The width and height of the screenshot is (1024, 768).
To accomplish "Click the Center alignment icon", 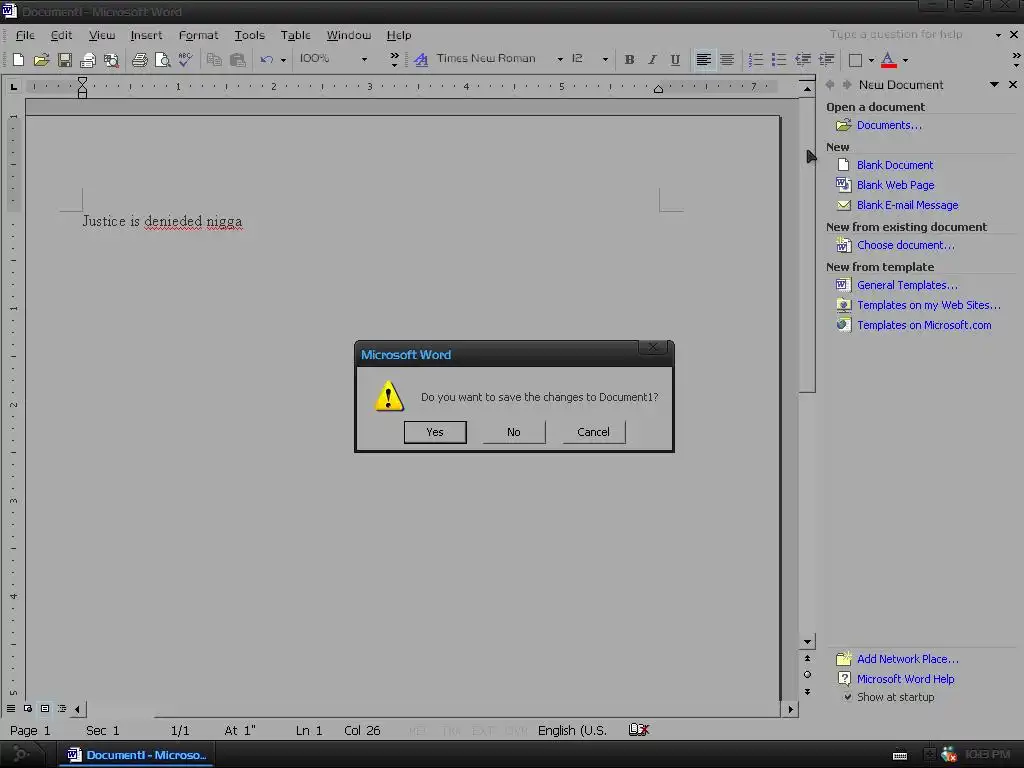I will pos(727,60).
